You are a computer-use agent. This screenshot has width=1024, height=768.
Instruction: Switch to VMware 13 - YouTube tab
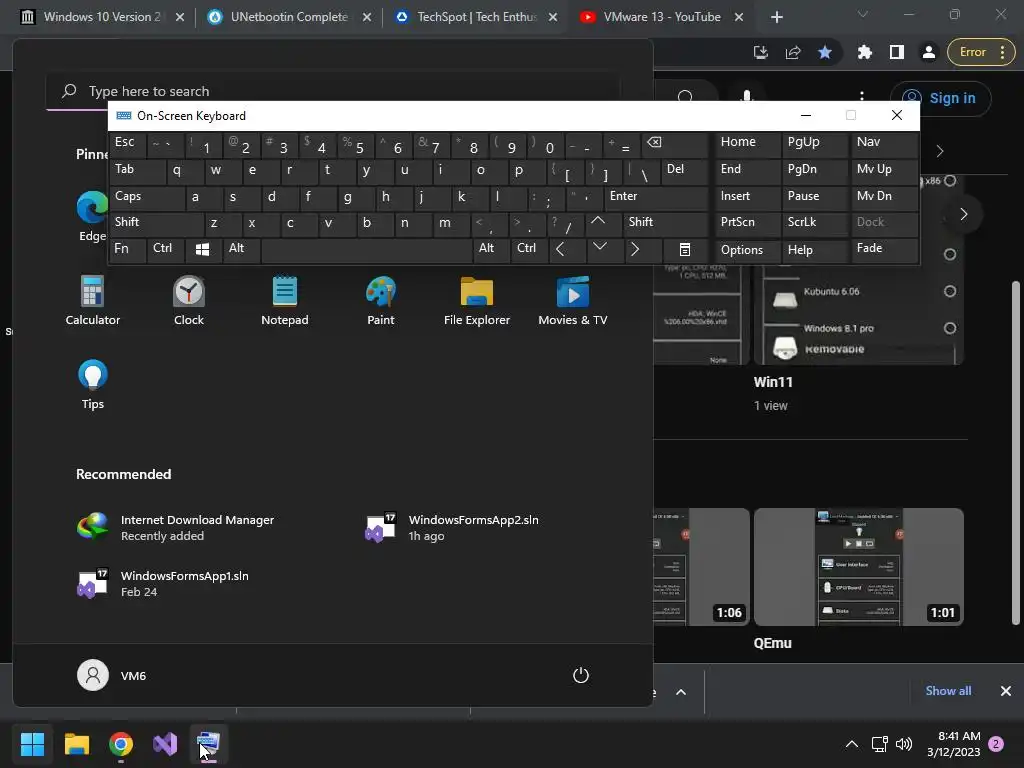[663, 17]
